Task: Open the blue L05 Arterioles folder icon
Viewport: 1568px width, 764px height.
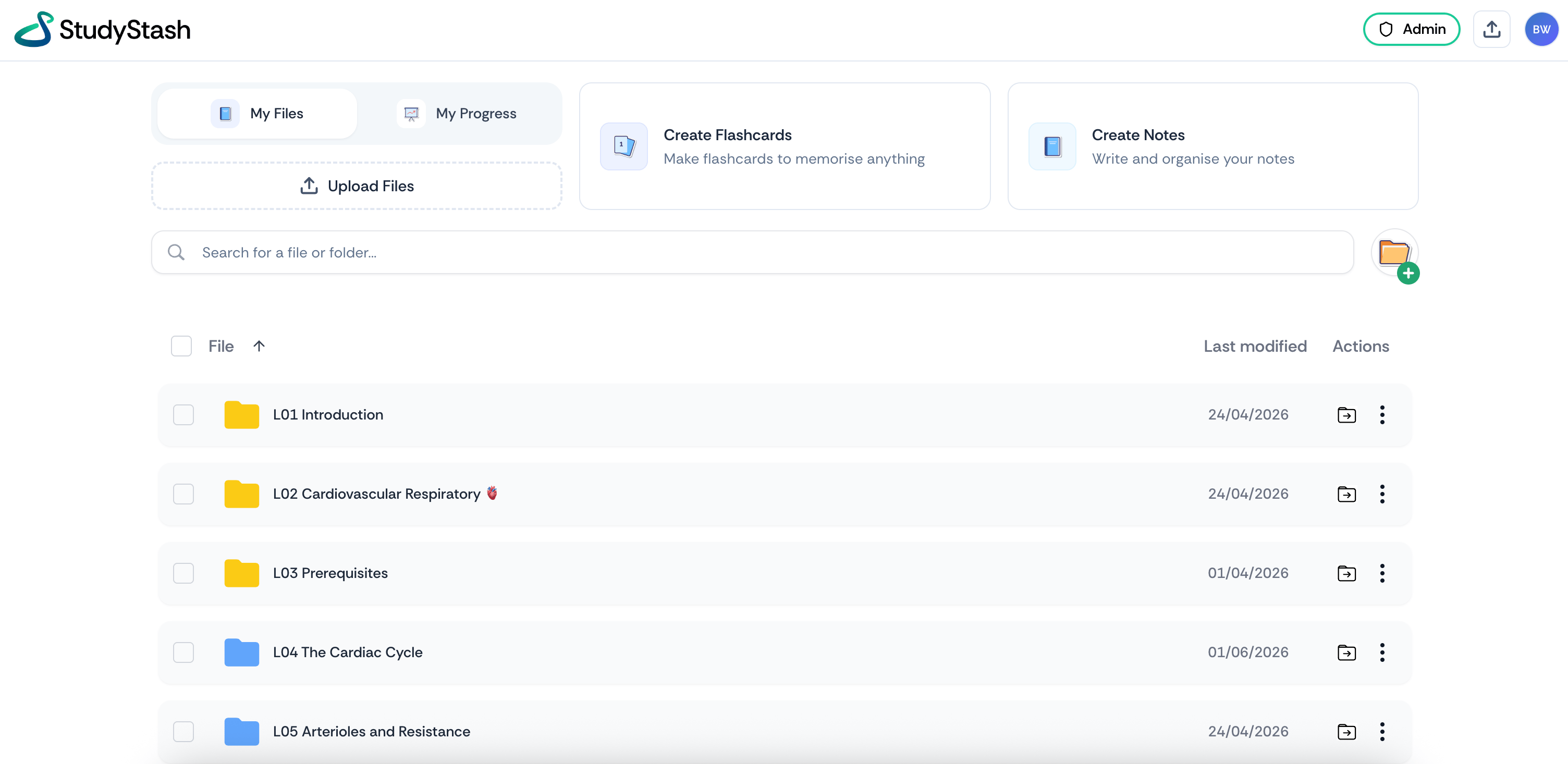Action: pos(242,731)
